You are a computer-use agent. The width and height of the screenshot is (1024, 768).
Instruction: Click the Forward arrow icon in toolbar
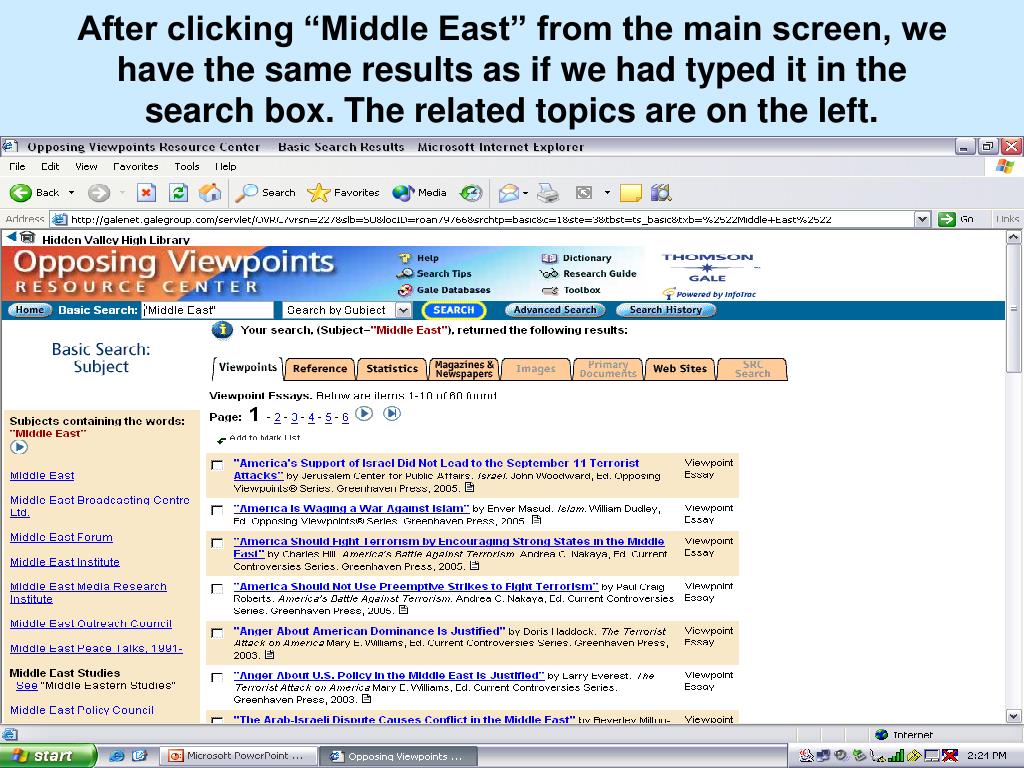99,193
